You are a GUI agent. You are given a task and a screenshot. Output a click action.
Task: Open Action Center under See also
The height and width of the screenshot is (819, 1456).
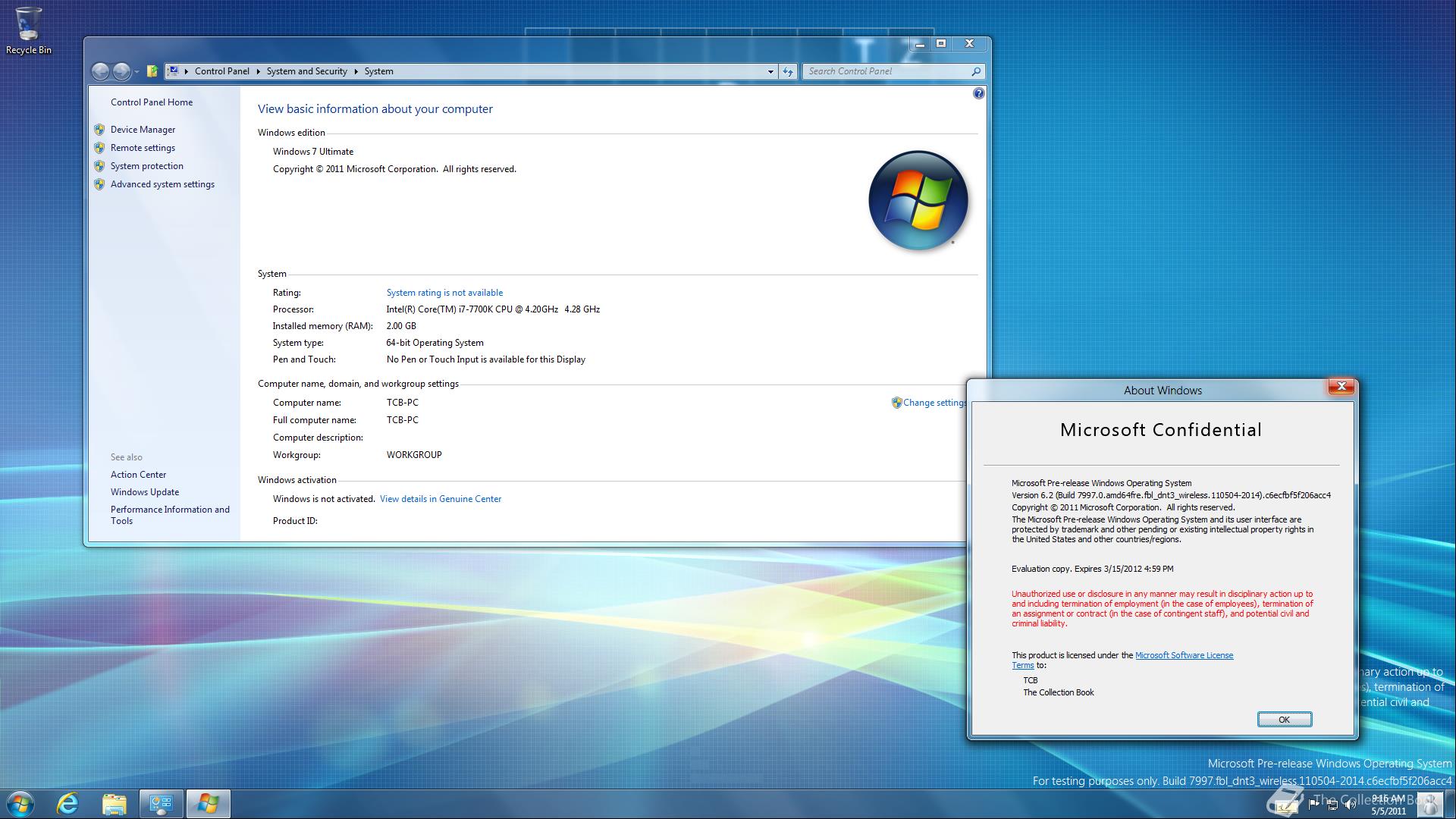[x=138, y=475]
